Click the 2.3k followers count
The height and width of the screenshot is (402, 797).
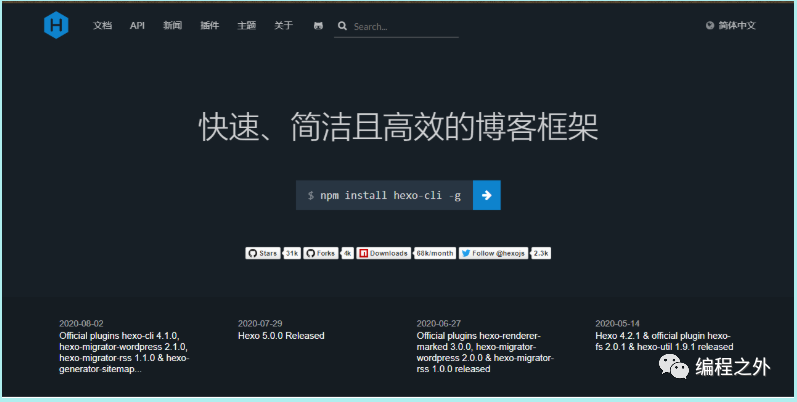click(x=541, y=253)
